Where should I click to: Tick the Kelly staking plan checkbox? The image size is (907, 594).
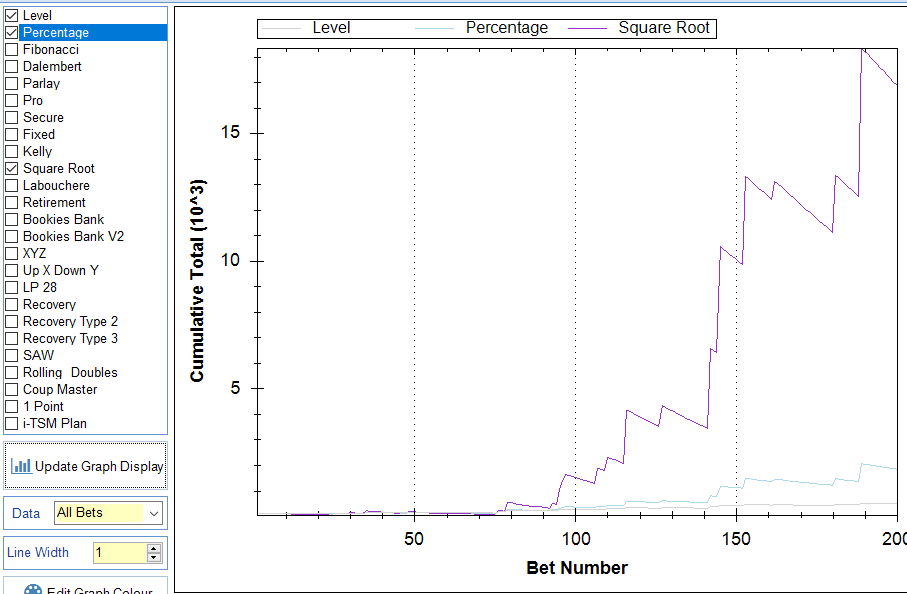pyautogui.click(x=12, y=152)
